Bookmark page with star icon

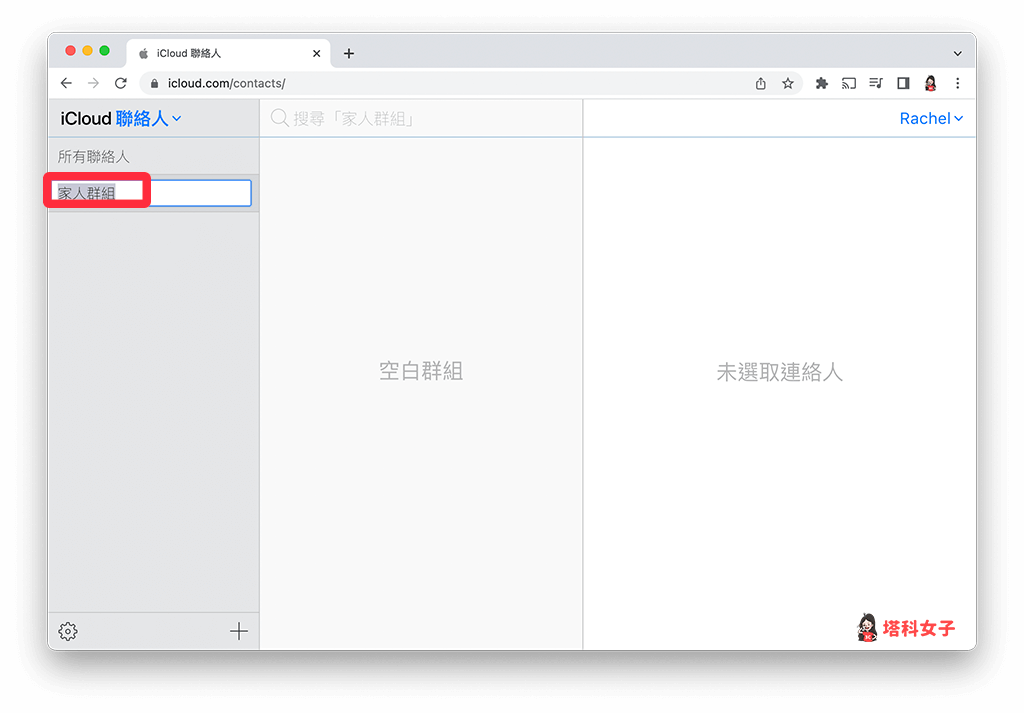pos(788,83)
